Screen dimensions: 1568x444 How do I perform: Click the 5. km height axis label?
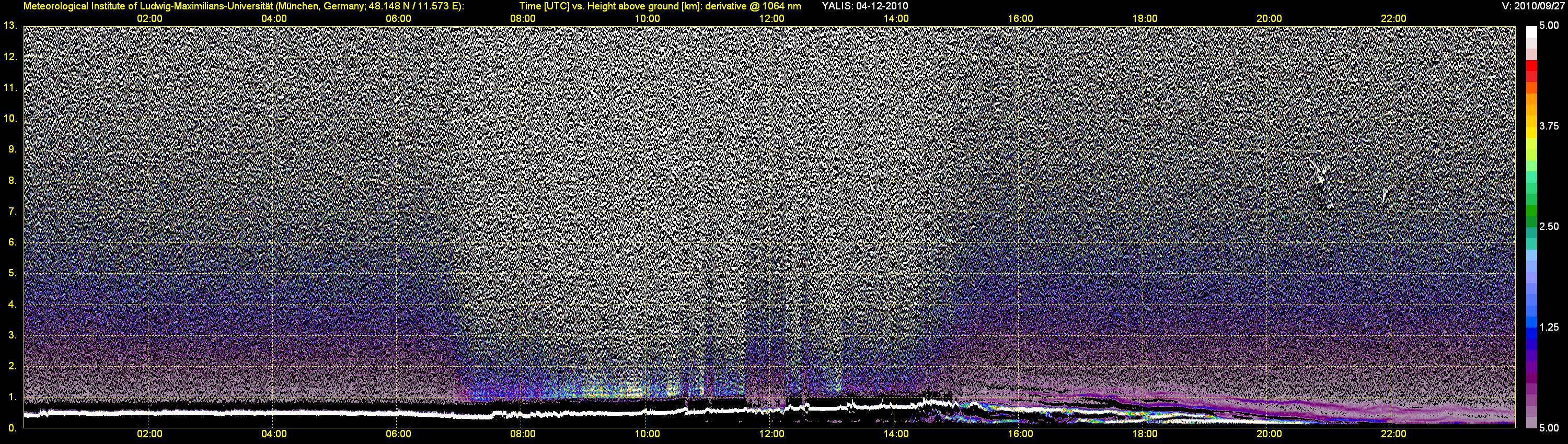13,273
